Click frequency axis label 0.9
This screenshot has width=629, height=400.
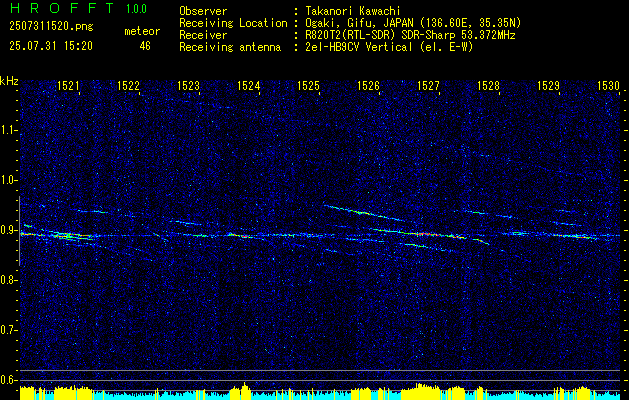click(8, 230)
